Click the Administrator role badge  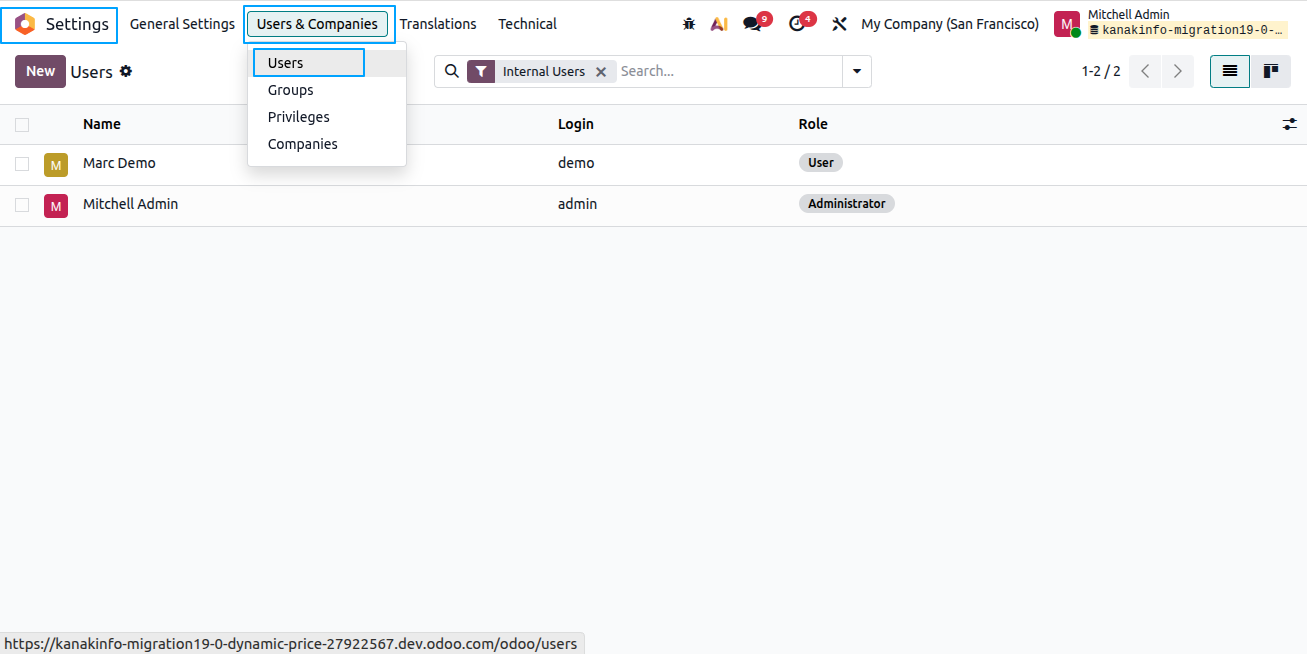point(847,203)
